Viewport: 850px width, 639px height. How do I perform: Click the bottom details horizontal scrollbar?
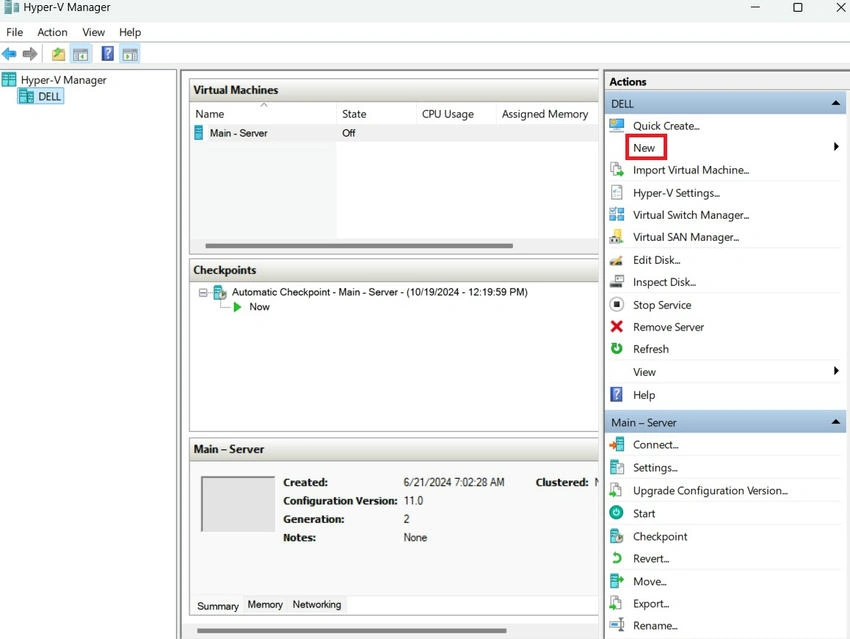(x=351, y=630)
